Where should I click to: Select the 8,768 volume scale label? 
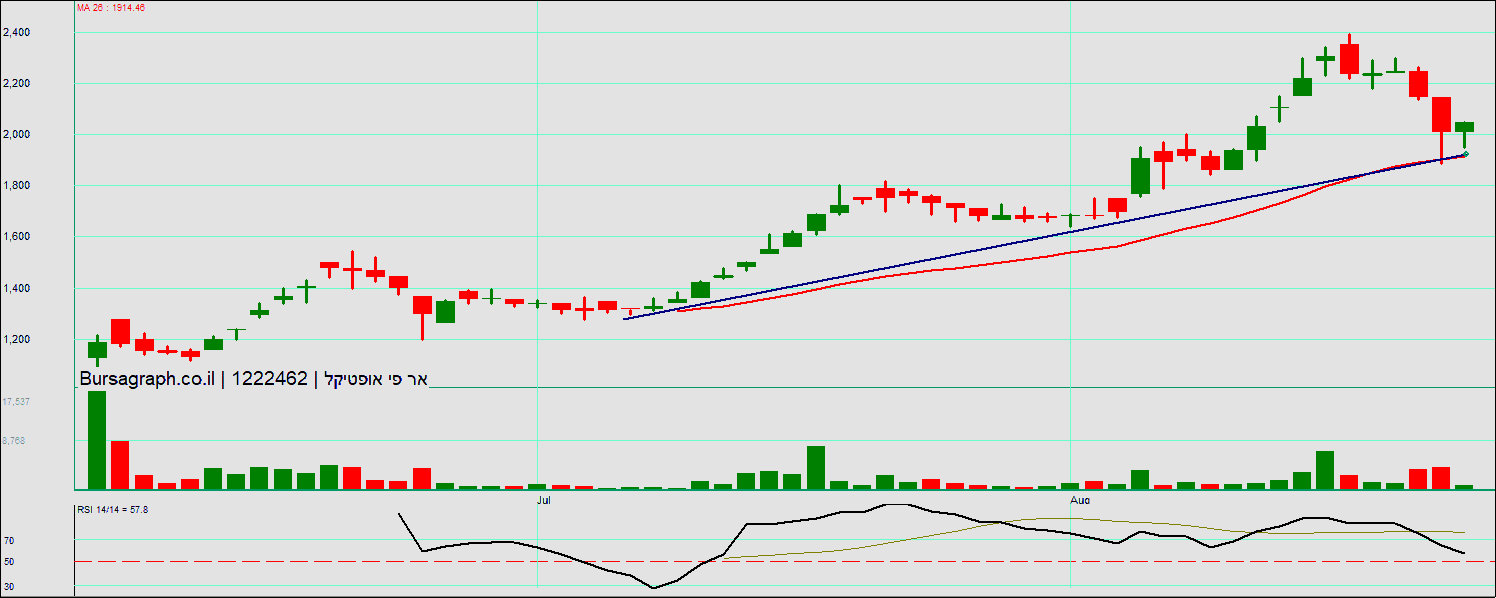pyautogui.click(x=15, y=440)
